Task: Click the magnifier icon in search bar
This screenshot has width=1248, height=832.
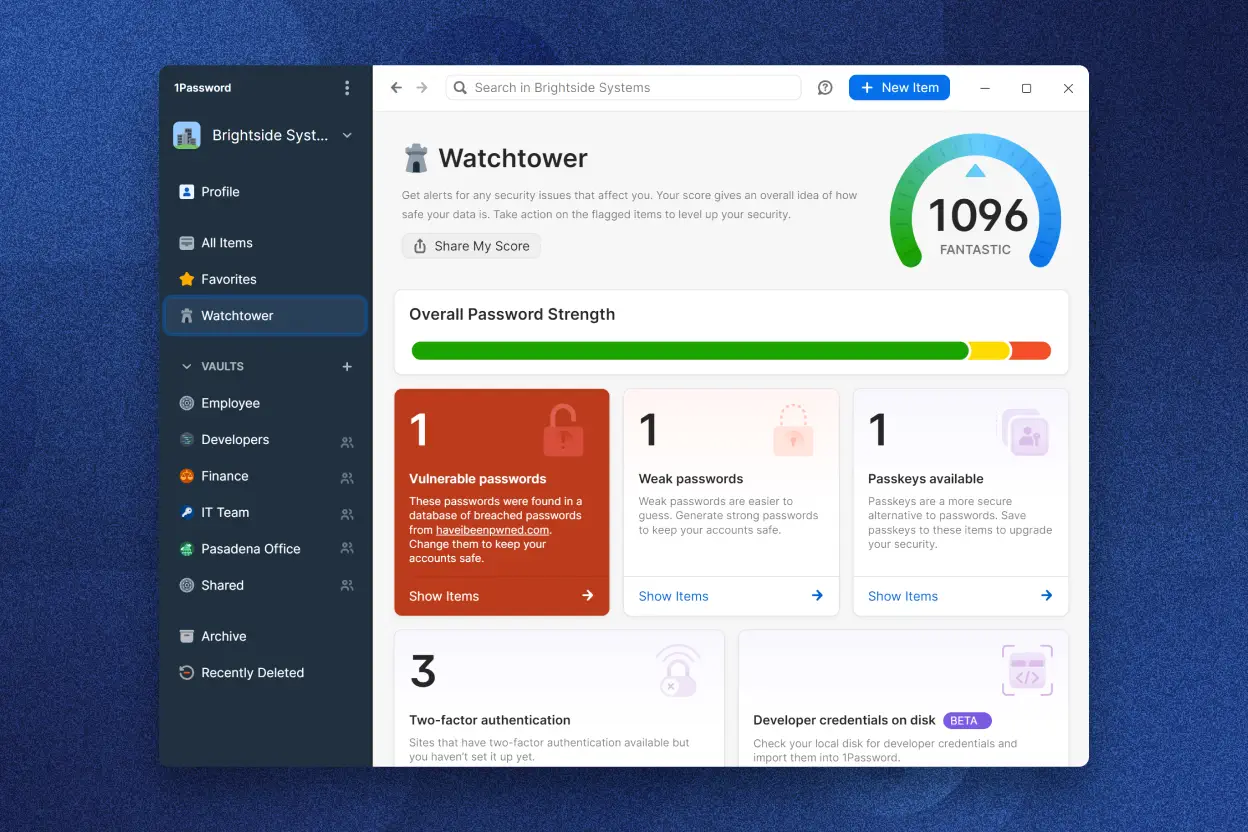Action: (x=460, y=87)
